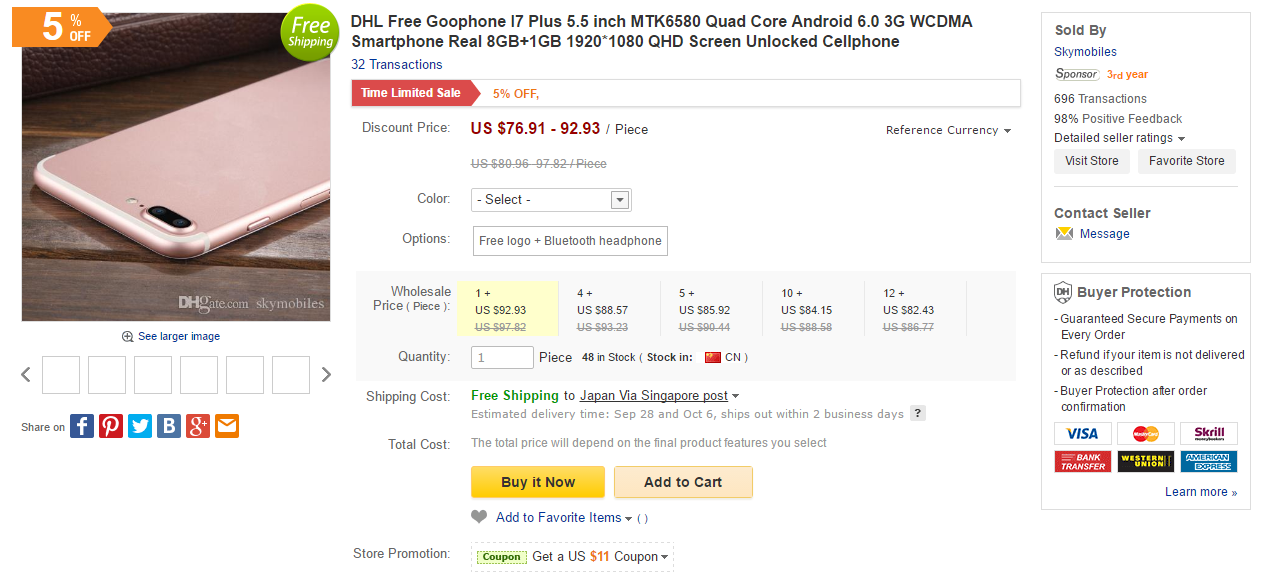Click the heart favorite icon
Screen dimensions: 1261x576
(x=479, y=517)
